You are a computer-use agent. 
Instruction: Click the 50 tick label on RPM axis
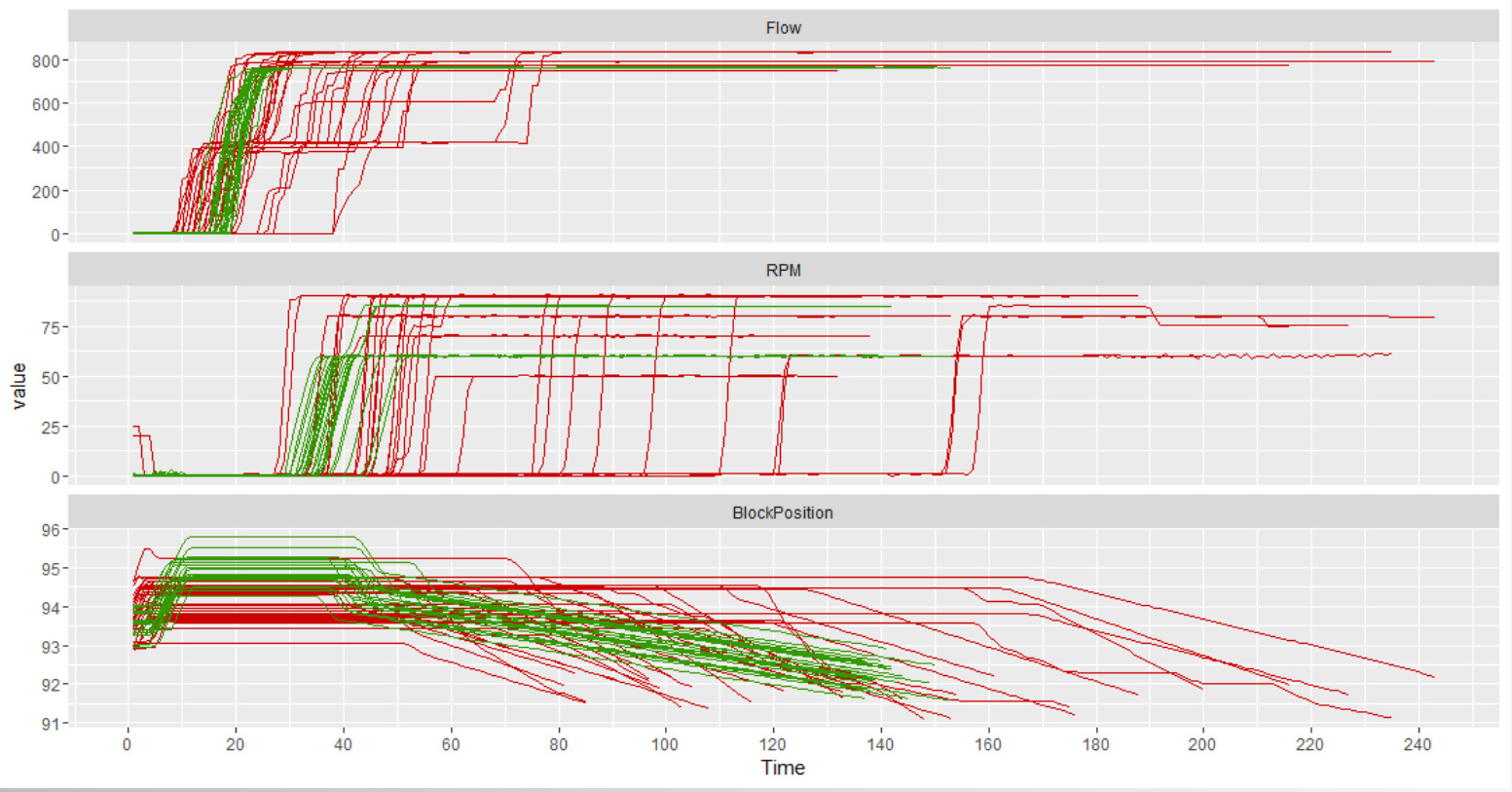[x=50, y=378]
